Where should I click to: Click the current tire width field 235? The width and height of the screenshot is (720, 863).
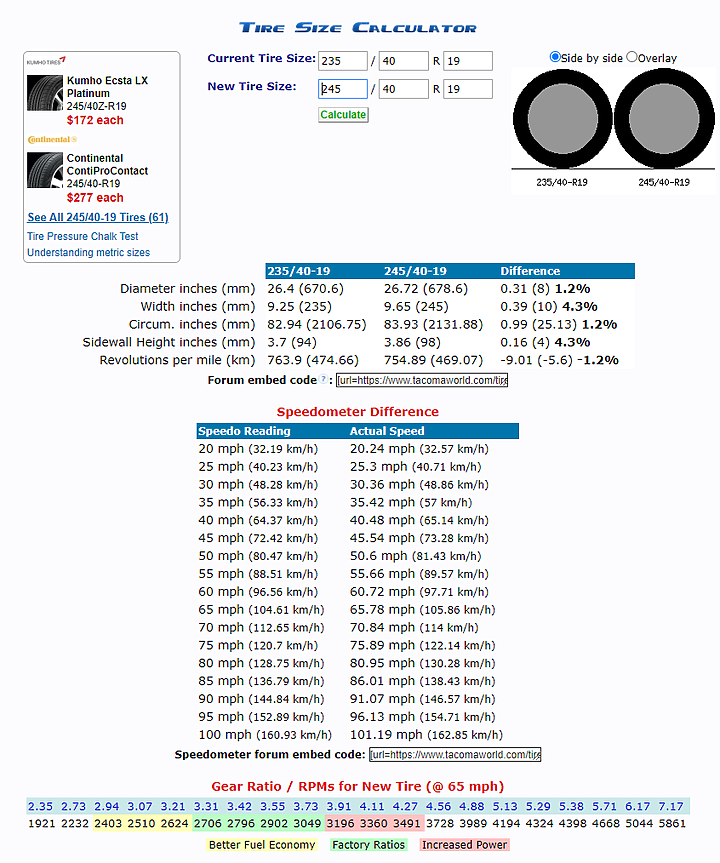(342, 61)
